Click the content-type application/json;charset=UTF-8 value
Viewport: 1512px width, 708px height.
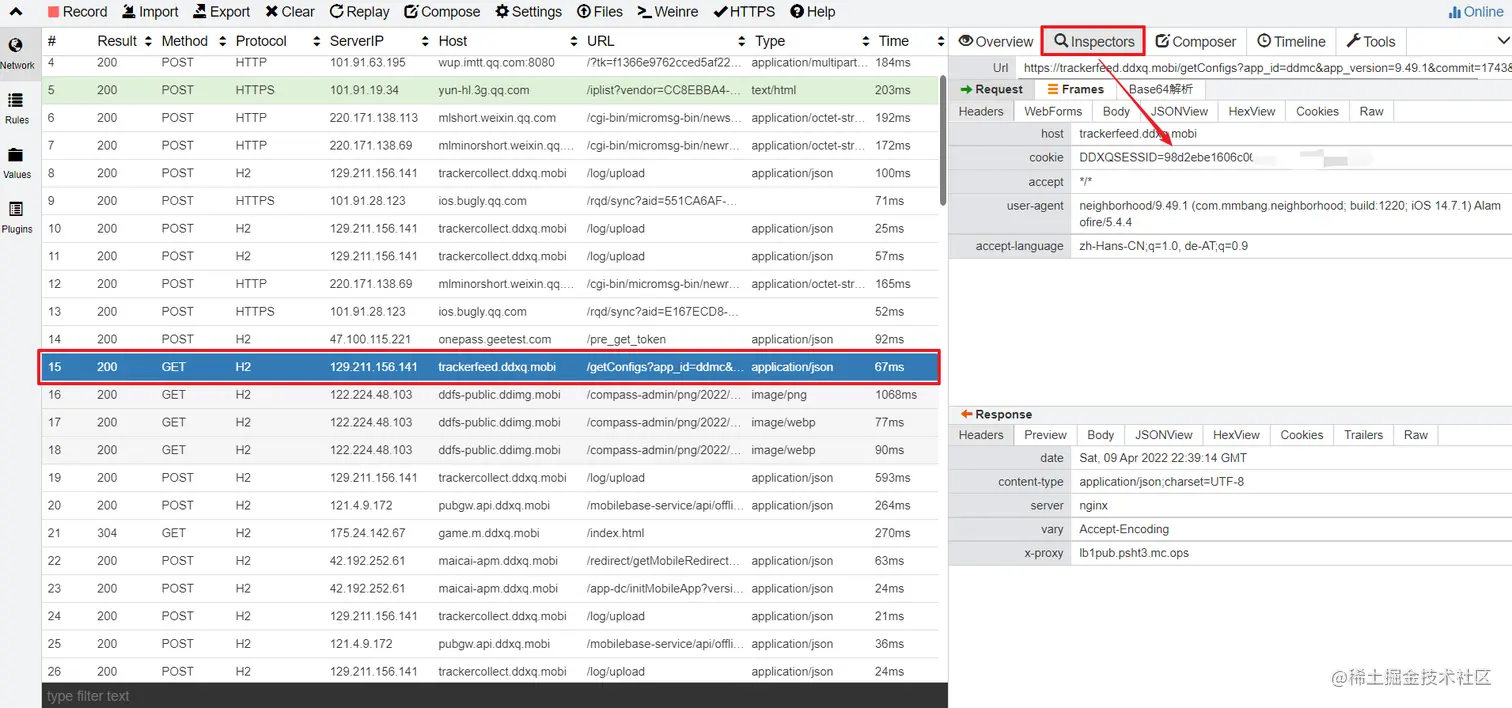coord(1161,482)
